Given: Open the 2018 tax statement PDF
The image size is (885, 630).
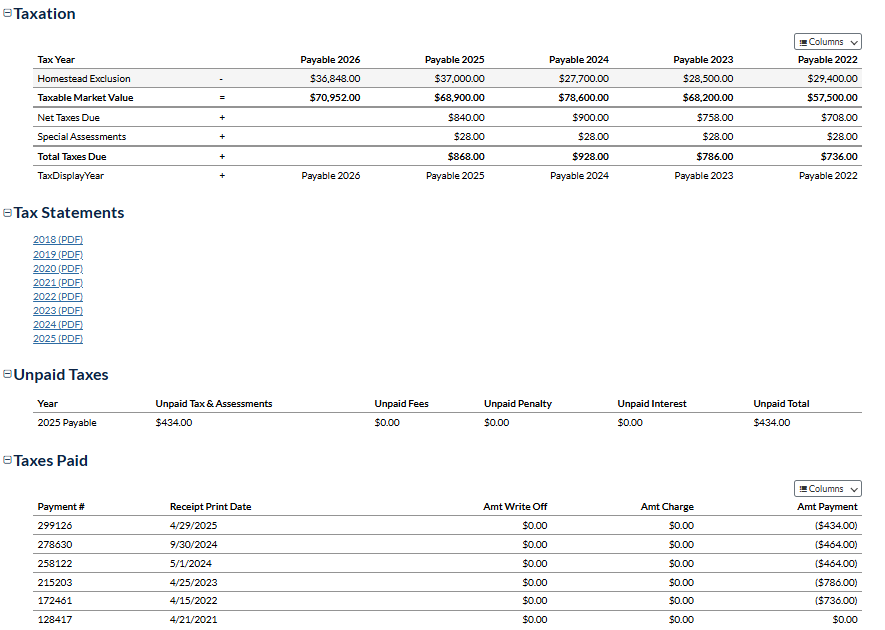Looking at the screenshot, I should point(58,240).
